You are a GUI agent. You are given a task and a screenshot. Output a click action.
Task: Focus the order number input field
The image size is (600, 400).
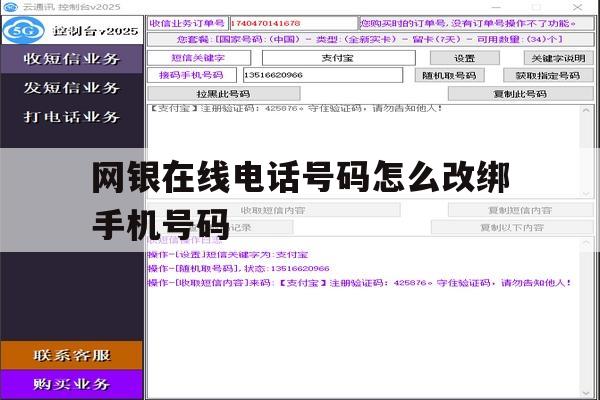[x=293, y=23]
